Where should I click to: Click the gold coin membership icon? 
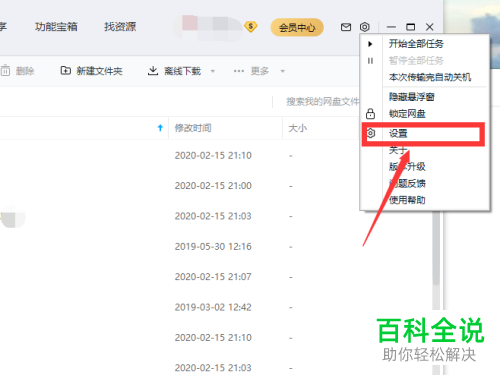(x=251, y=27)
